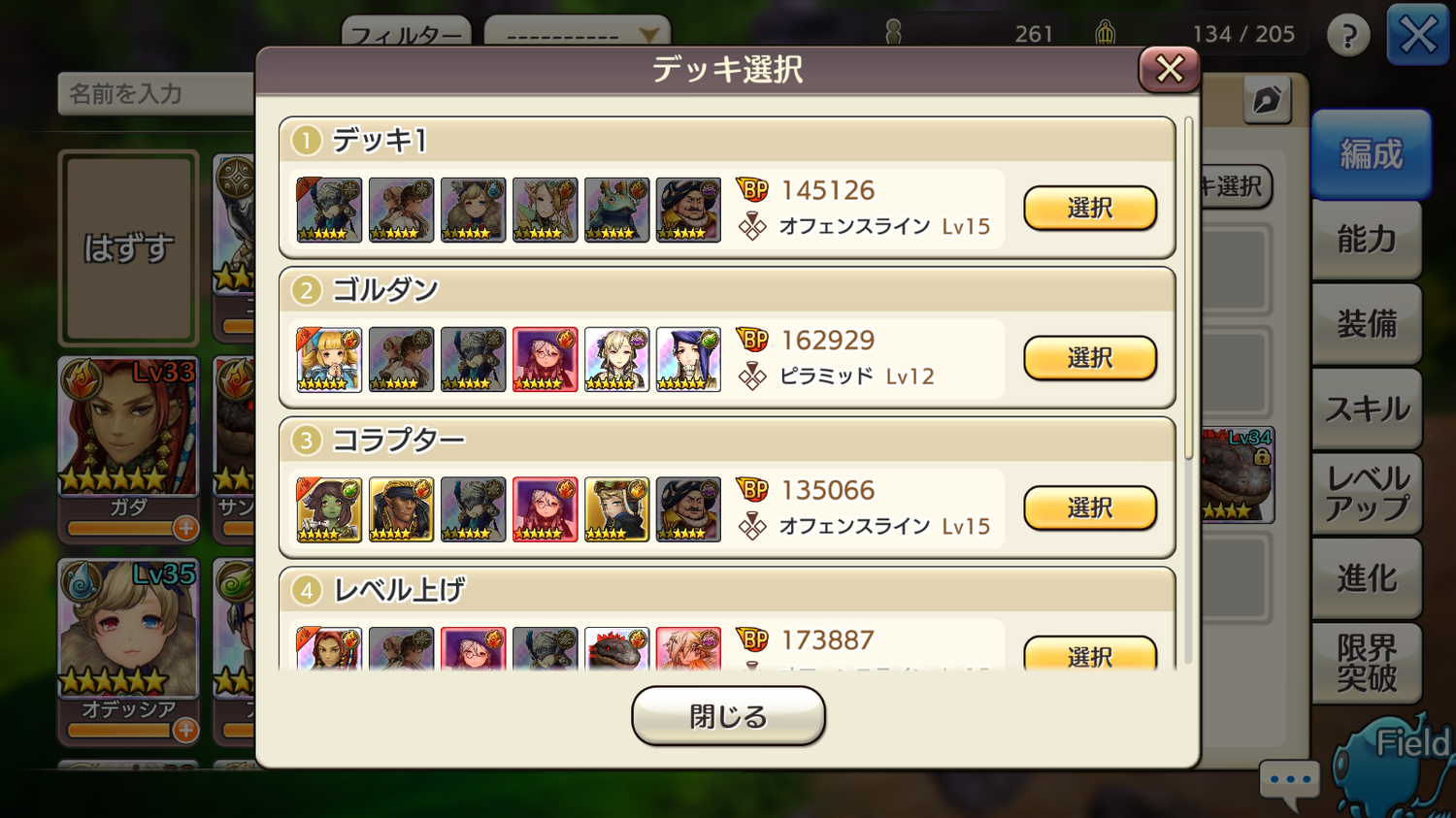The height and width of the screenshot is (818, 1456).
Task: Tap the plus icon under オデッシア
Action: tap(185, 730)
